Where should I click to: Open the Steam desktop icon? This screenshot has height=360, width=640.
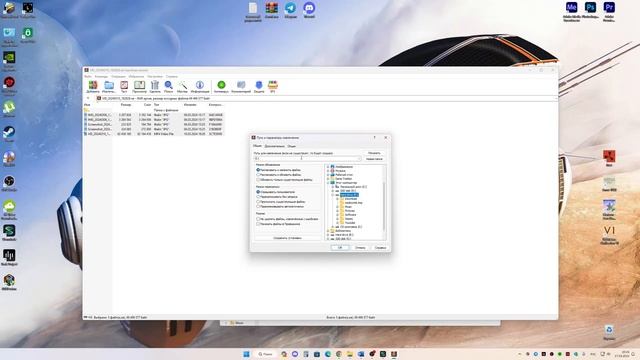[9, 134]
